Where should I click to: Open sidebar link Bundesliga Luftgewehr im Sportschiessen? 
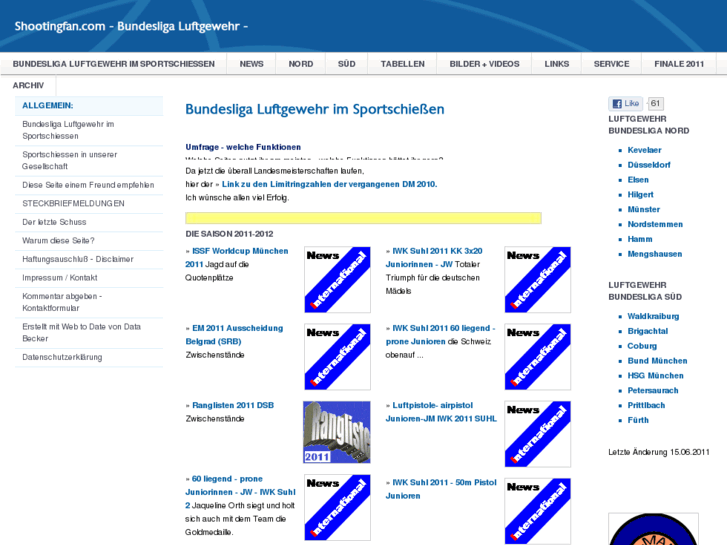pyautogui.click(x=89, y=130)
